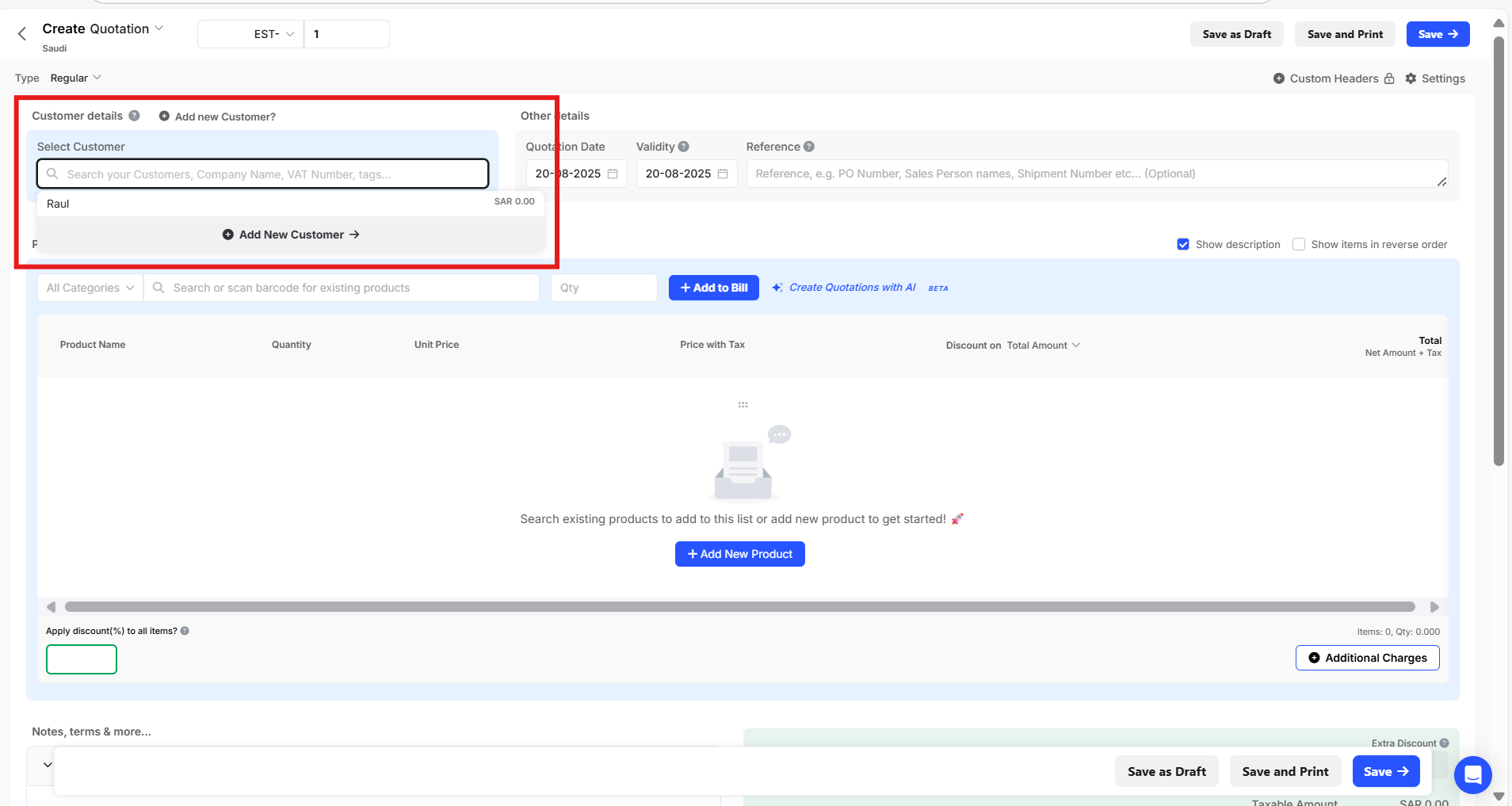Toggle Show items in reverse order
The height and width of the screenshot is (806, 1512).
click(1299, 244)
